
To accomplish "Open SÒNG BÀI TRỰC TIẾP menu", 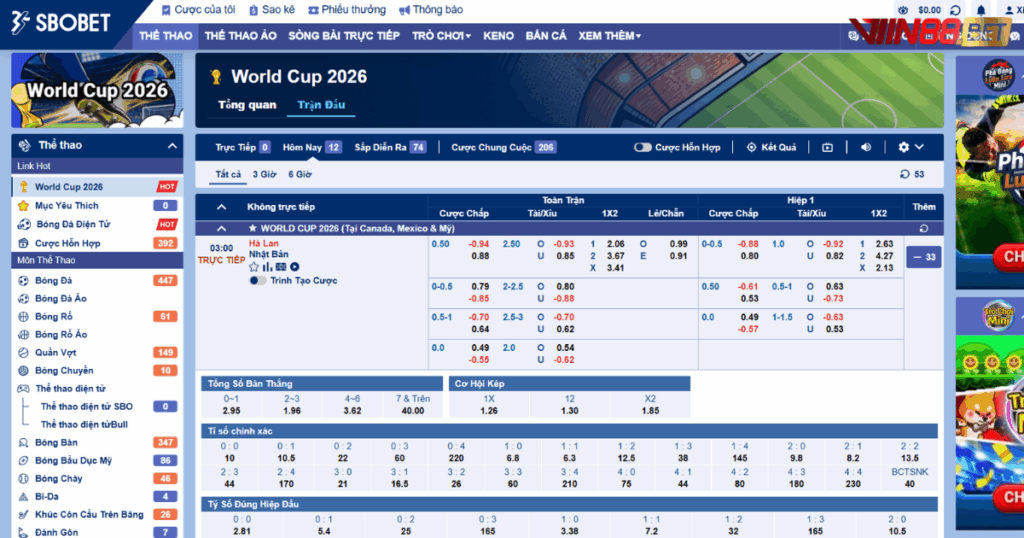I will coord(344,36).
